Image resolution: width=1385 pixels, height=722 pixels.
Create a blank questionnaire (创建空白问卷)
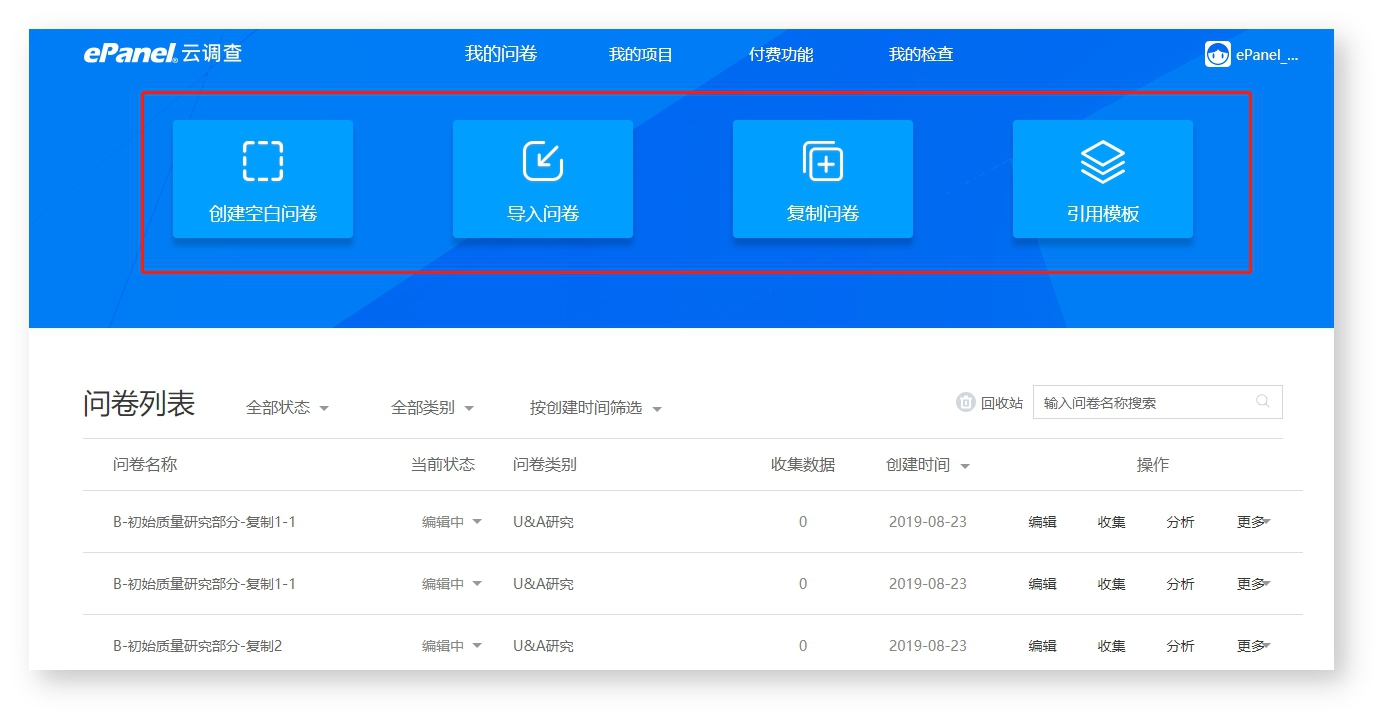point(263,179)
